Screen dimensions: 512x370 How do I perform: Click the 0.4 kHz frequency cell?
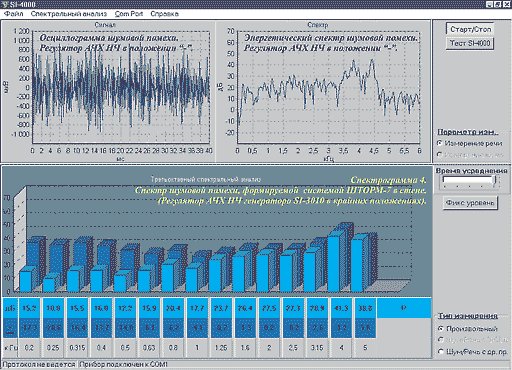(101, 348)
